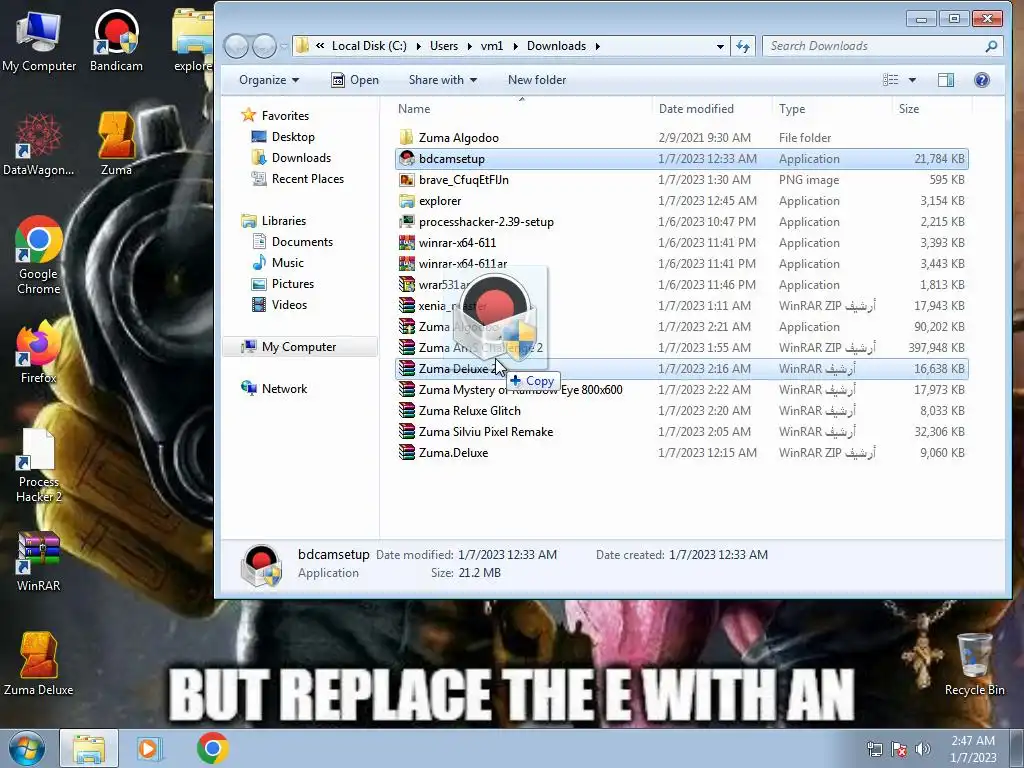Select Desktop under Favorites
The image size is (1024, 768).
(x=283, y=136)
